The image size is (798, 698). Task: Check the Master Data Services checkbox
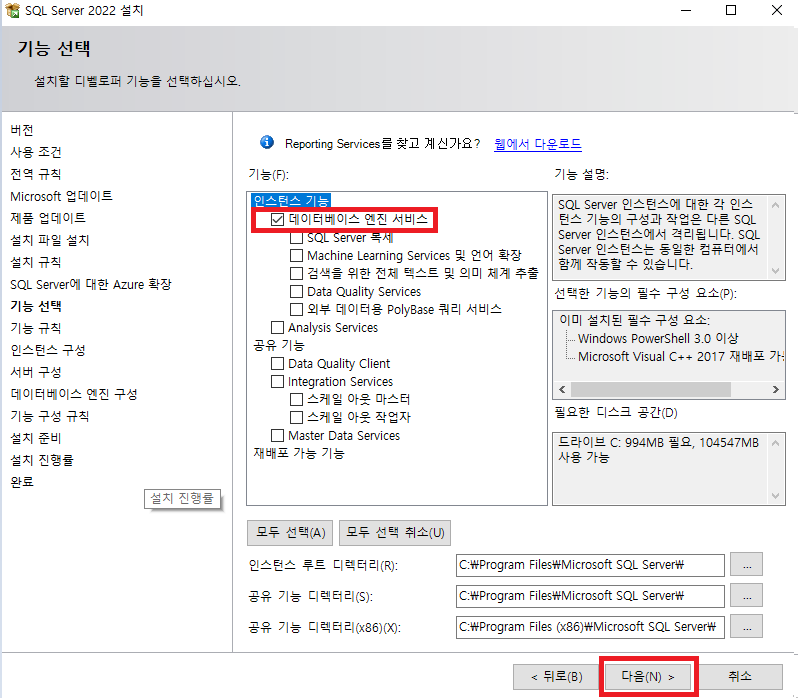coord(277,435)
